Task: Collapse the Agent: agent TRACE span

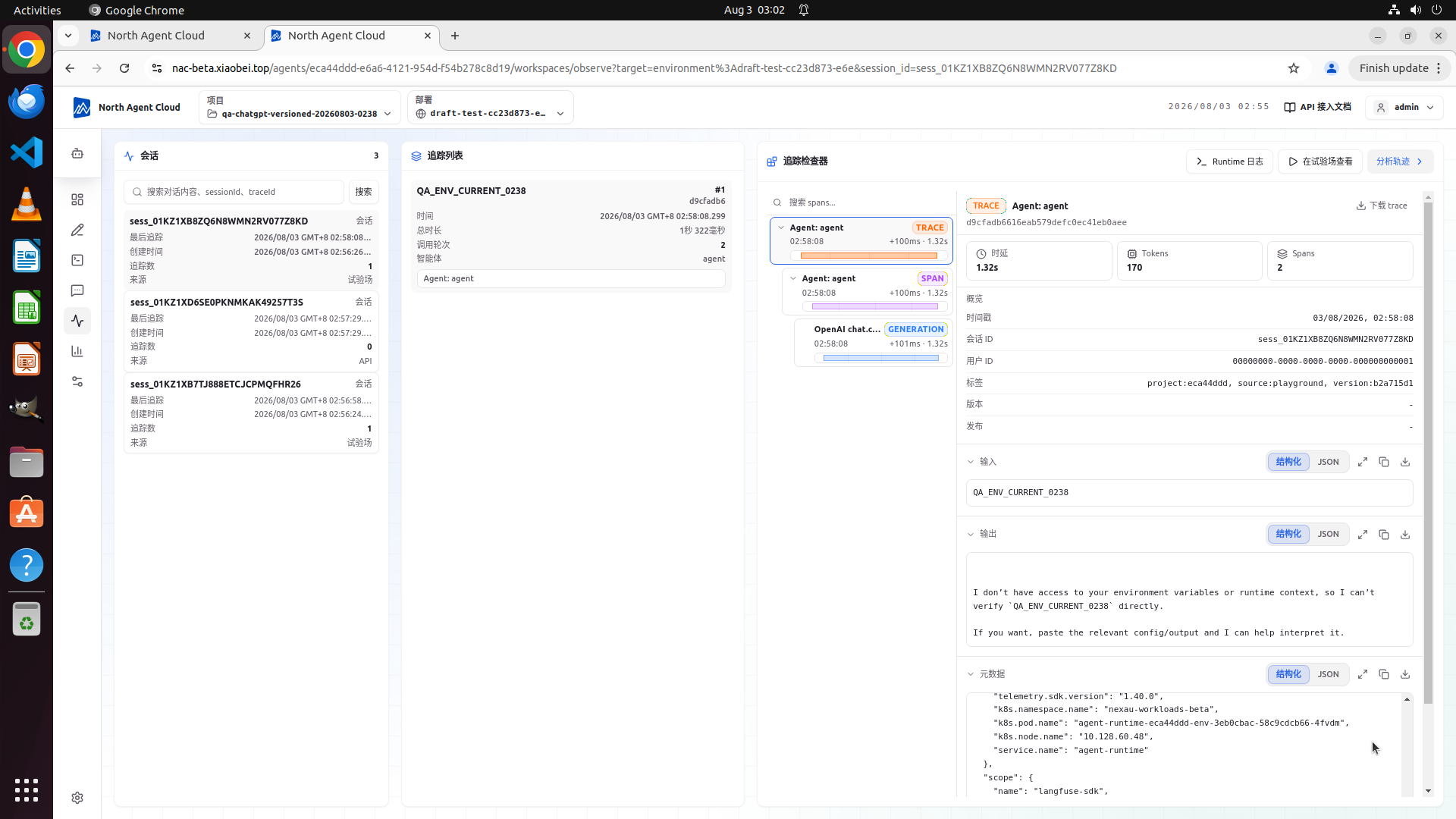Action: click(x=781, y=227)
